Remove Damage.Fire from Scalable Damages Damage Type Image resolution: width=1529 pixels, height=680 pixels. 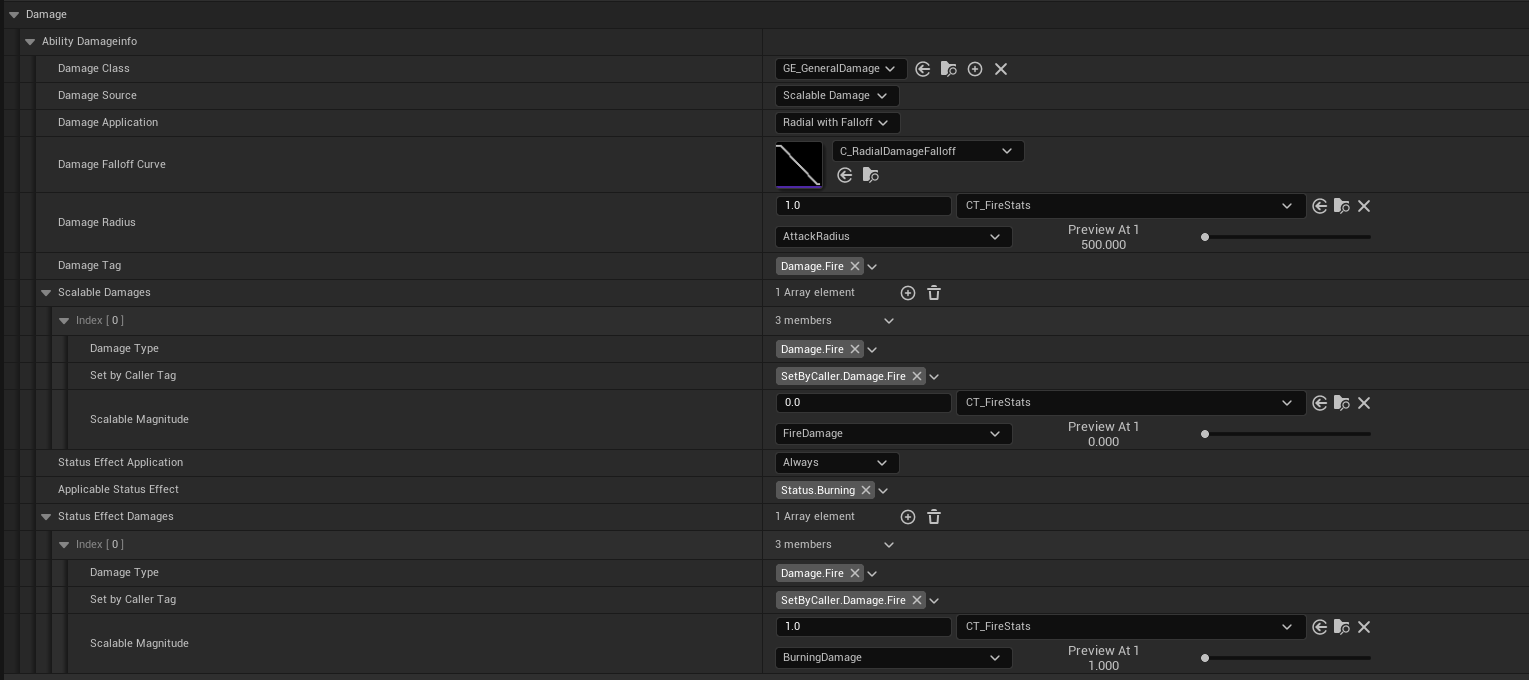pyautogui.click(x=855, y=349)
